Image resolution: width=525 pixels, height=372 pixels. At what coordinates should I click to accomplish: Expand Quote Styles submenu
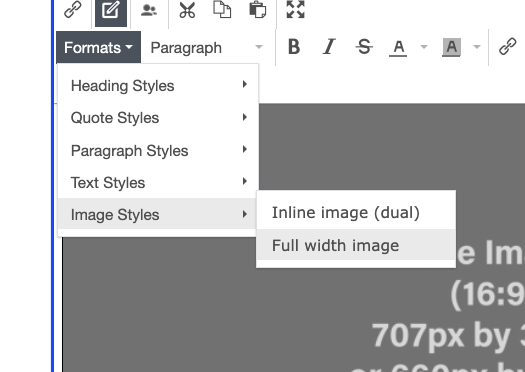point(158,118)
